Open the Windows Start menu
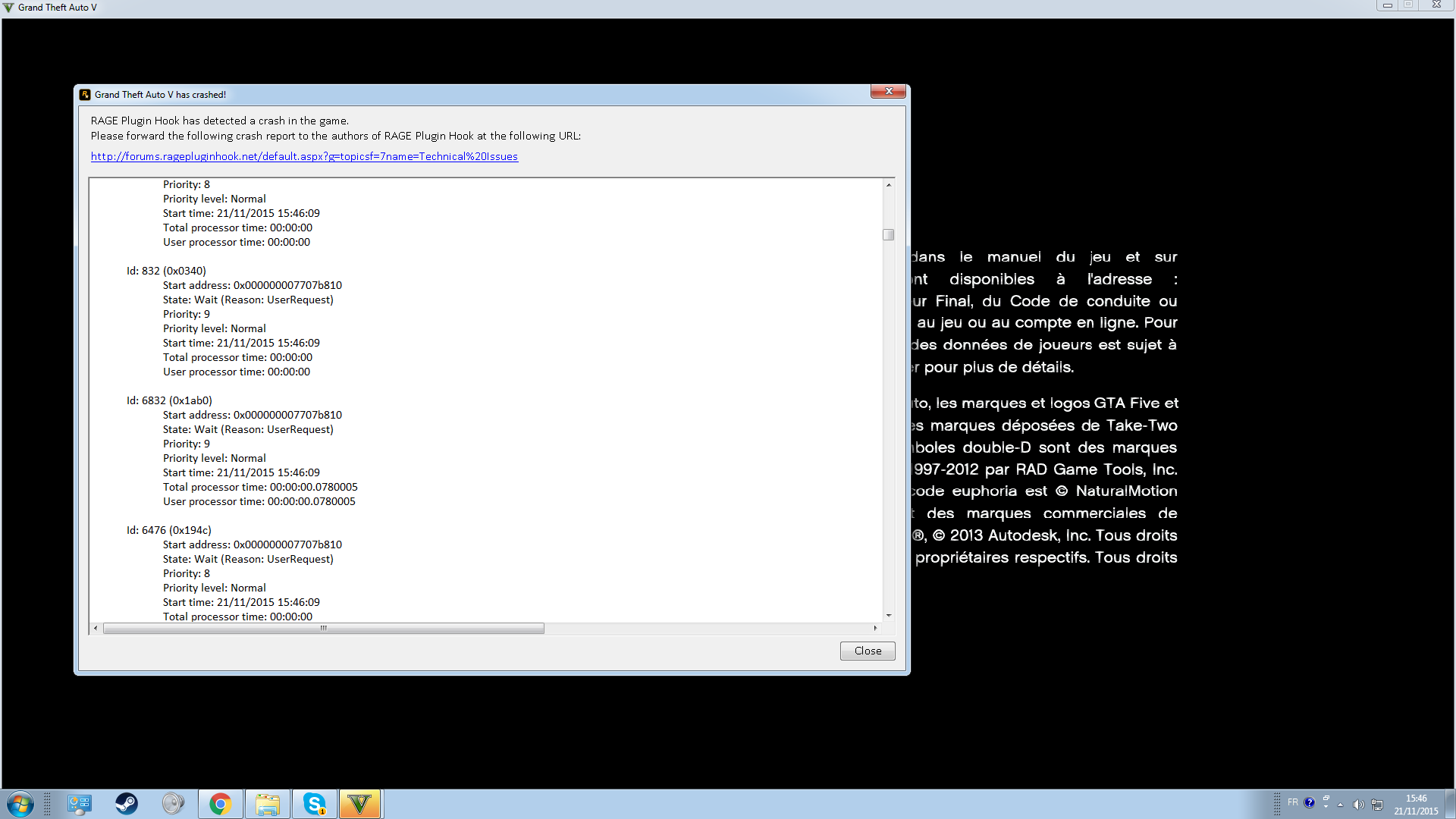Viewport: 1456px width, 819px height. 20,803
